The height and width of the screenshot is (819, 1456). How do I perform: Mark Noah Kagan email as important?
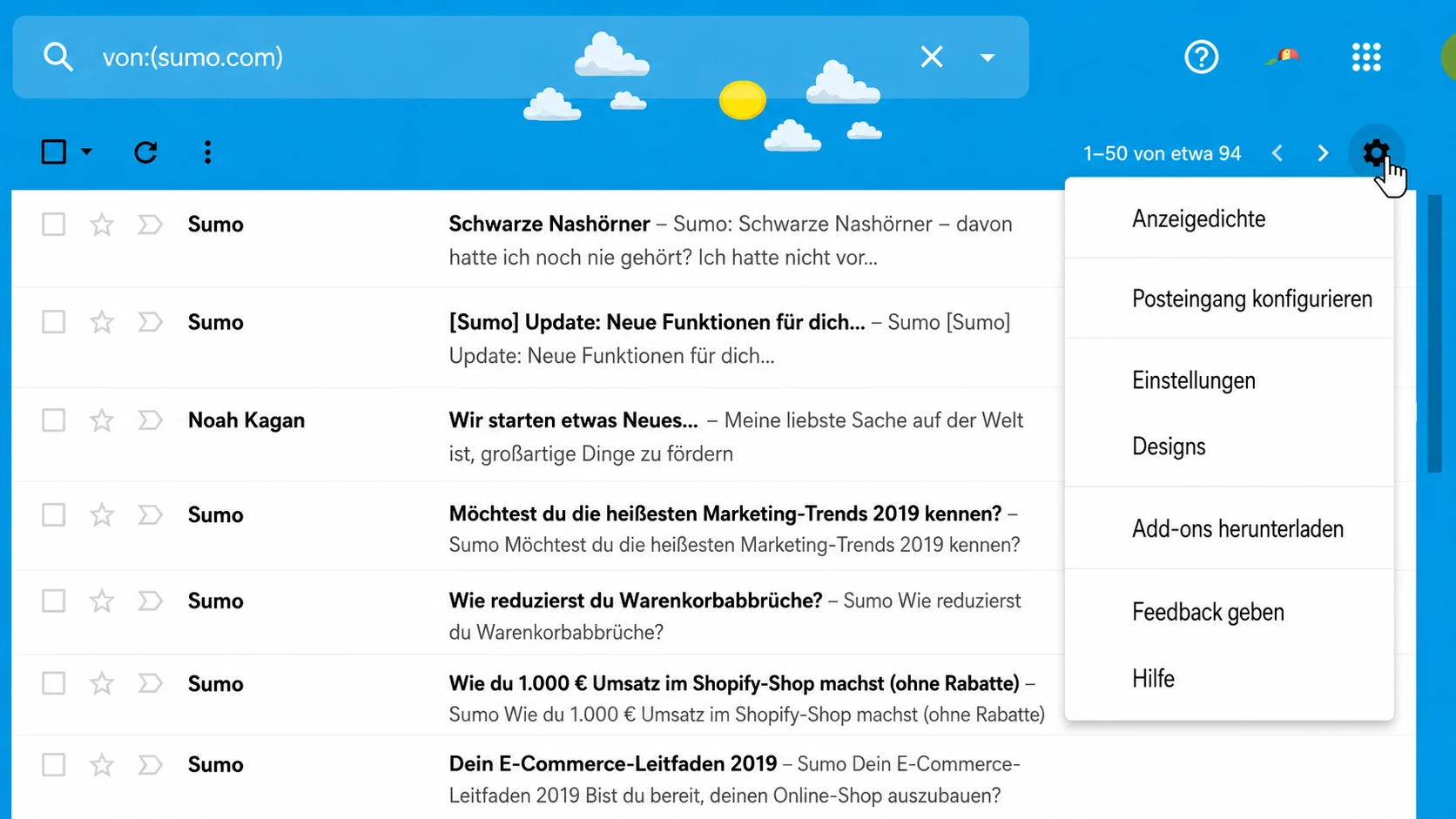coord(150,420)
